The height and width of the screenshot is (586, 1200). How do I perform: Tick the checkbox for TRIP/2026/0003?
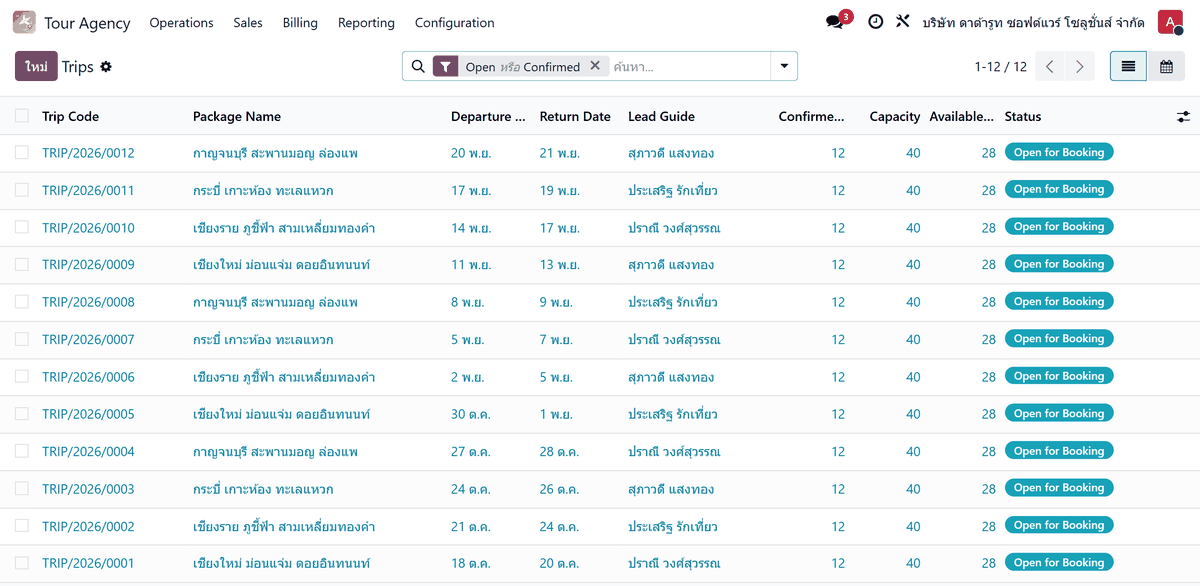pos(22,489)
